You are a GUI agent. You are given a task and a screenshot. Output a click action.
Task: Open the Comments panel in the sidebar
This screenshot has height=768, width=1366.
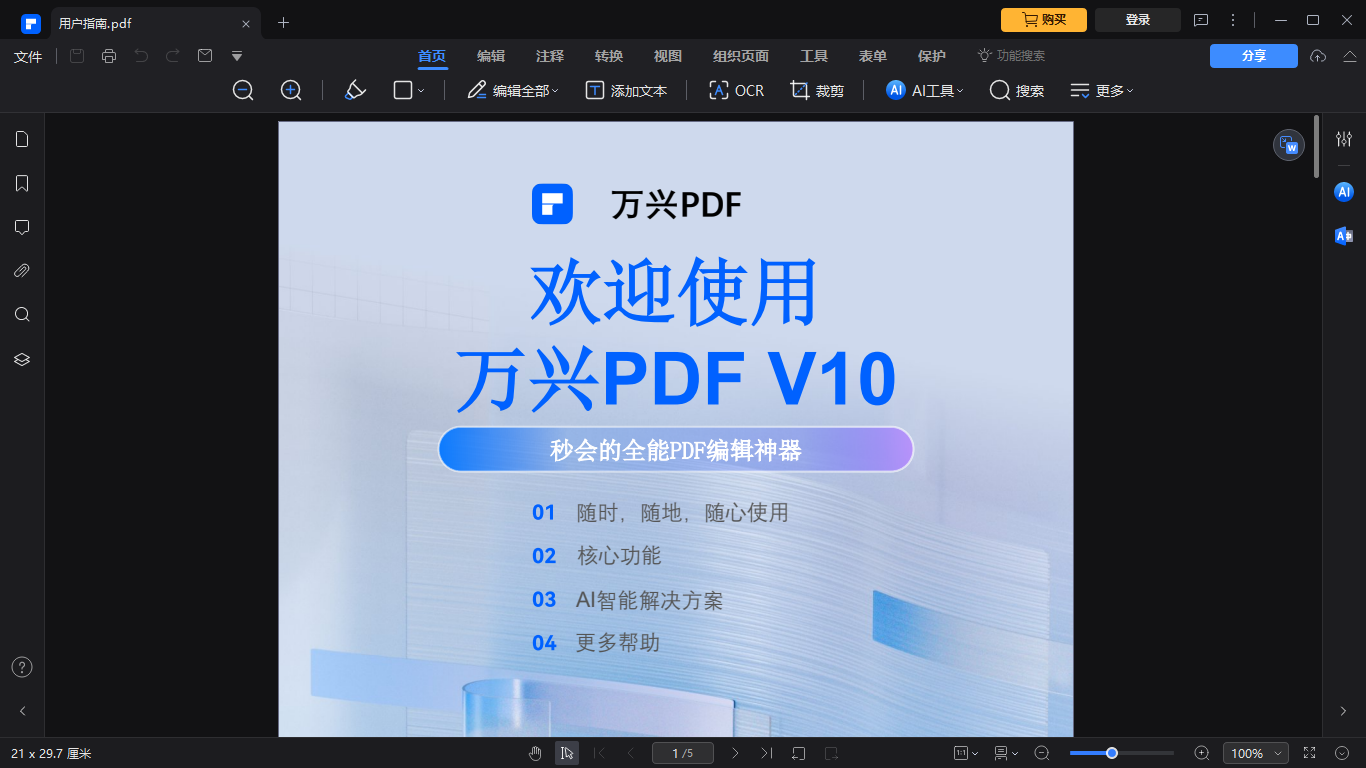tap(21, 226)
